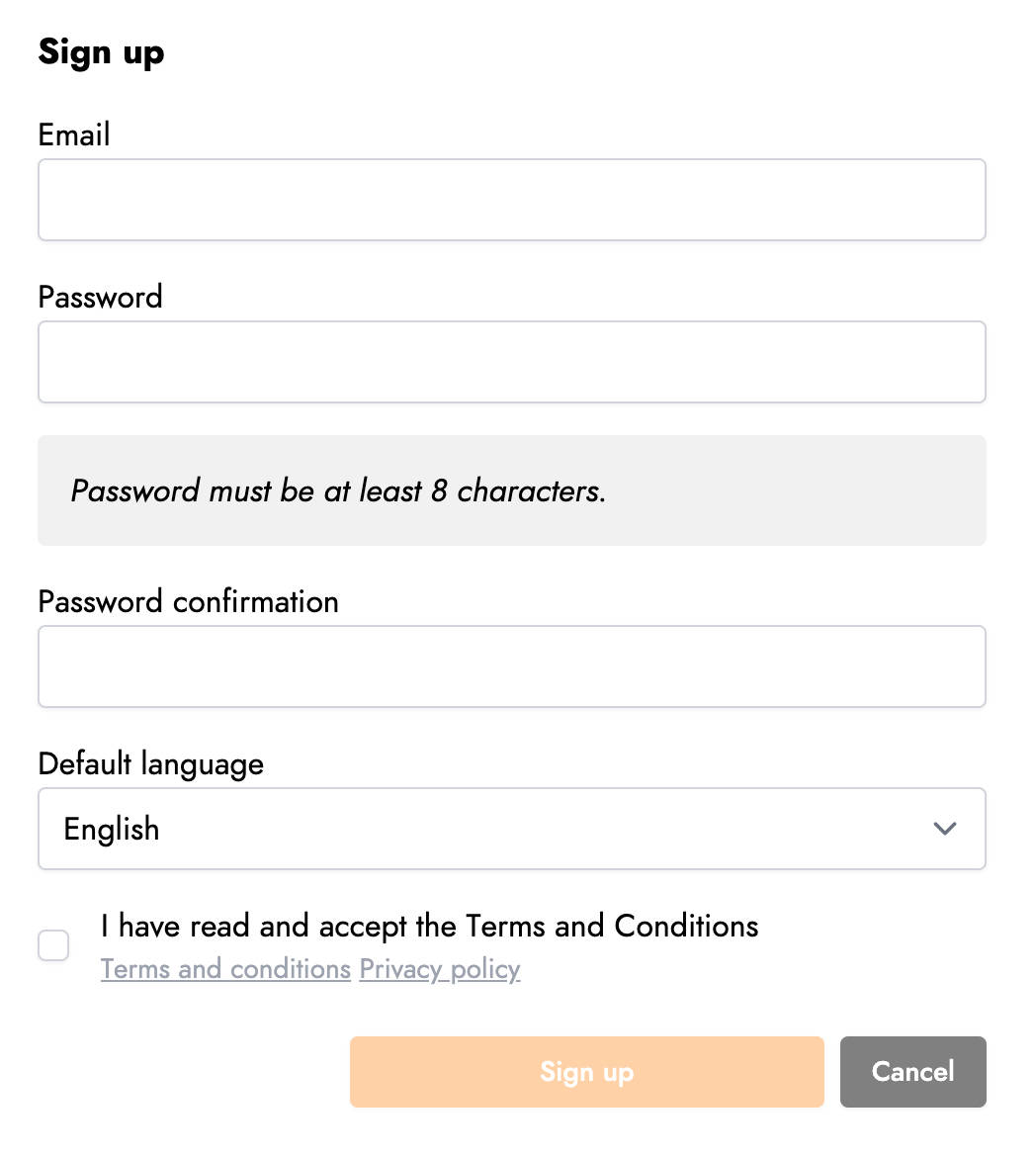Cancel the sign up form
The height and width of the screenshot is (1157, 1036).
pos(912,1071)
